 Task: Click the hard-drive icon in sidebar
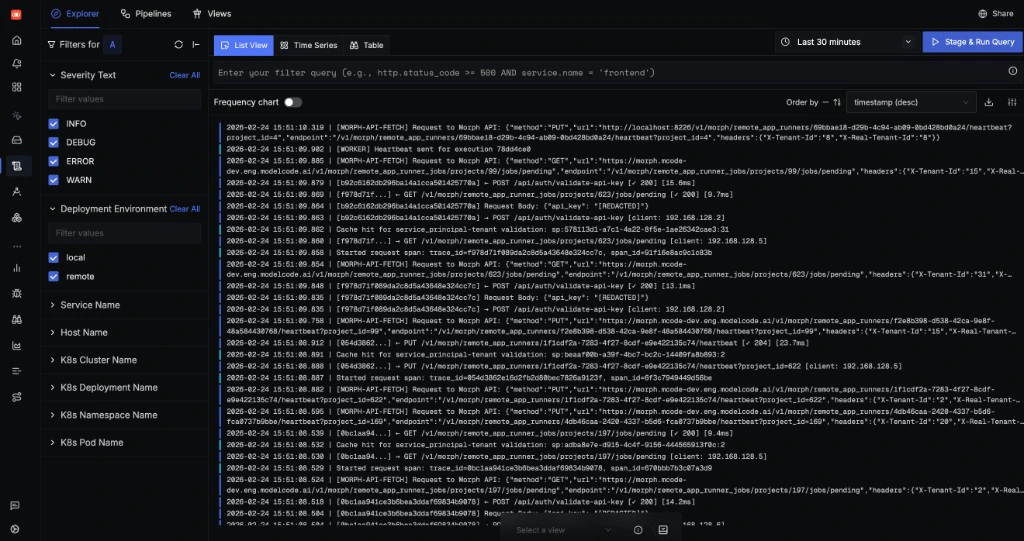17,140
